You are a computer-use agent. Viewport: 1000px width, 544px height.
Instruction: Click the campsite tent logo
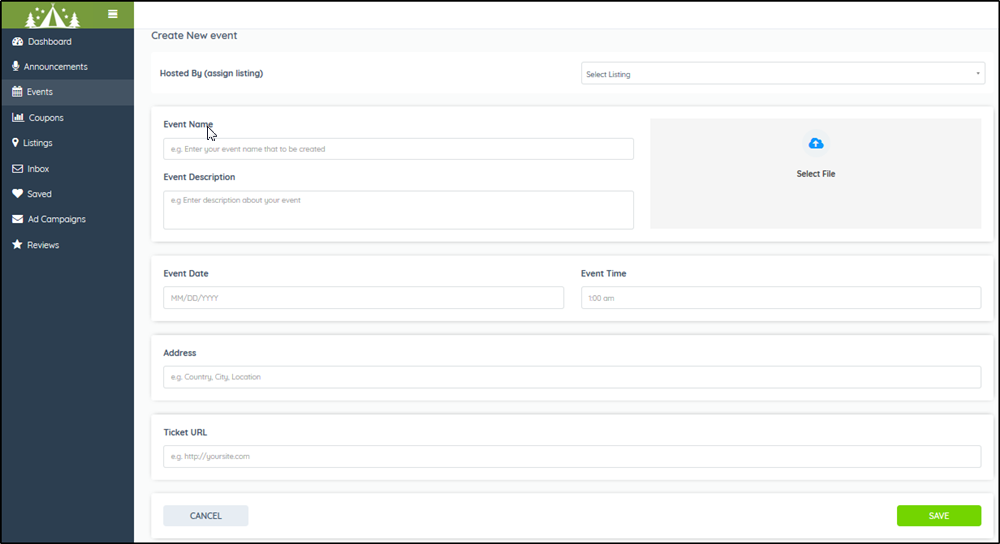[x=52, y=15]
